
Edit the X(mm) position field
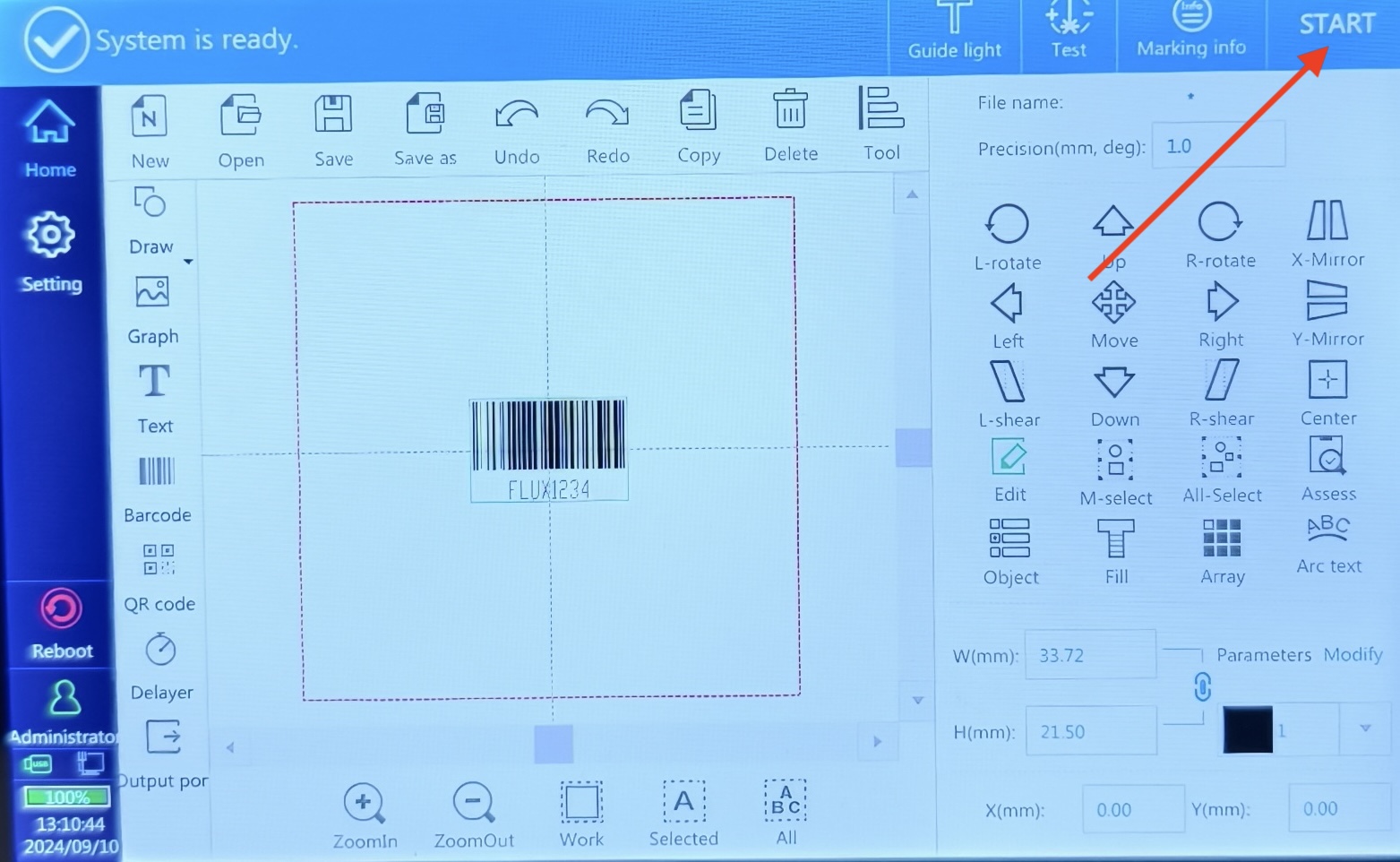point(1133,809)
